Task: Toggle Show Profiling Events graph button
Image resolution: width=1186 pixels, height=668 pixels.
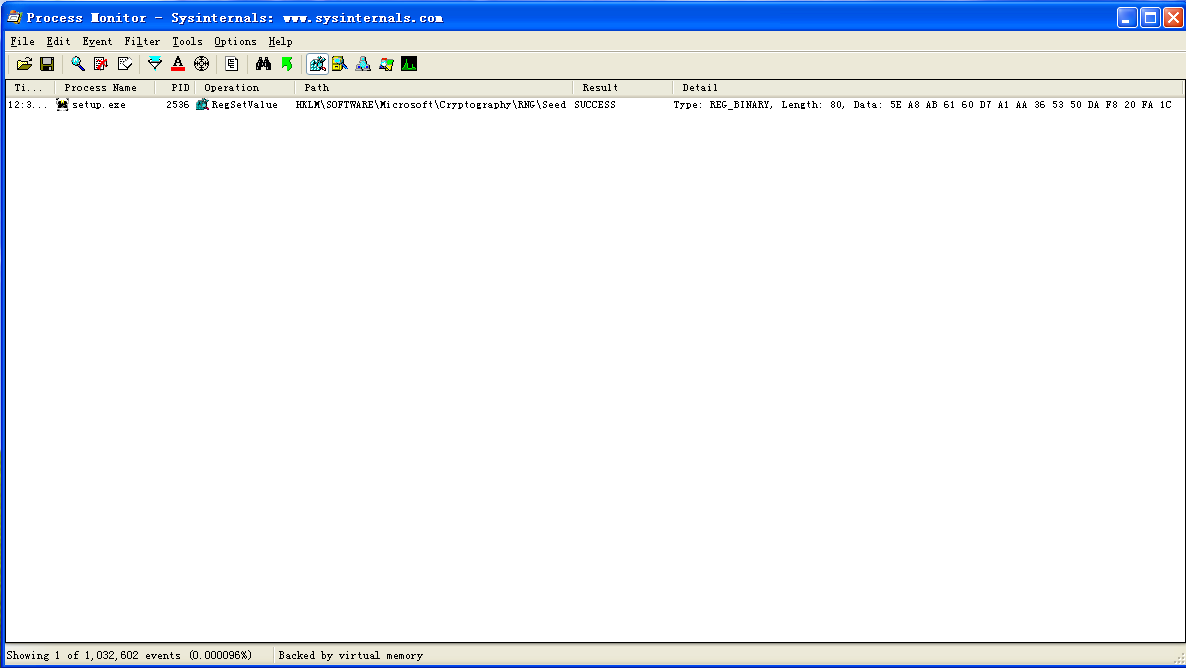Action: pyautogui.click(x=409, y=64)
